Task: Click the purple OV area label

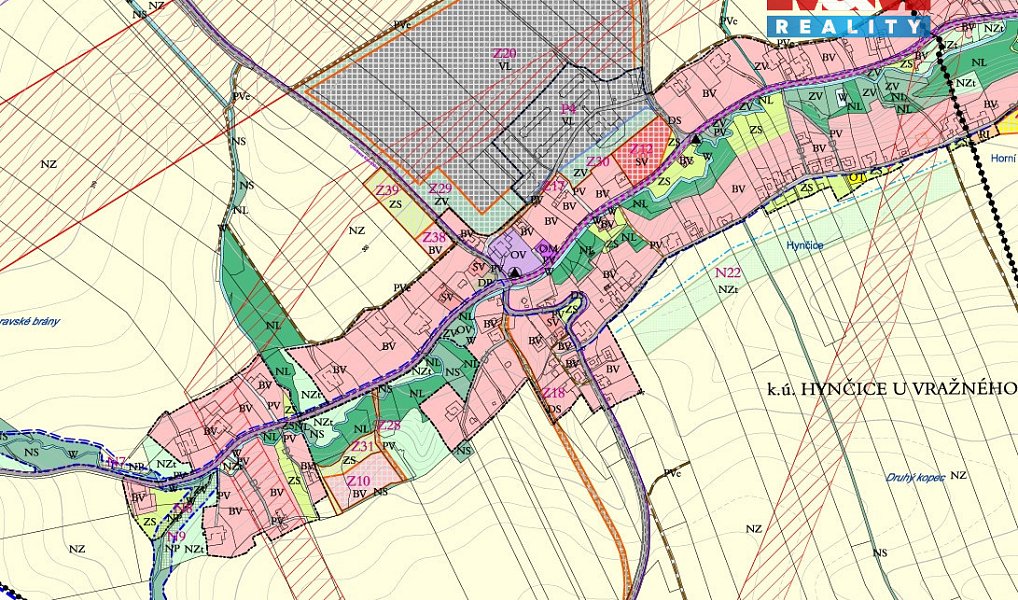Action: (x=517, y=255)
